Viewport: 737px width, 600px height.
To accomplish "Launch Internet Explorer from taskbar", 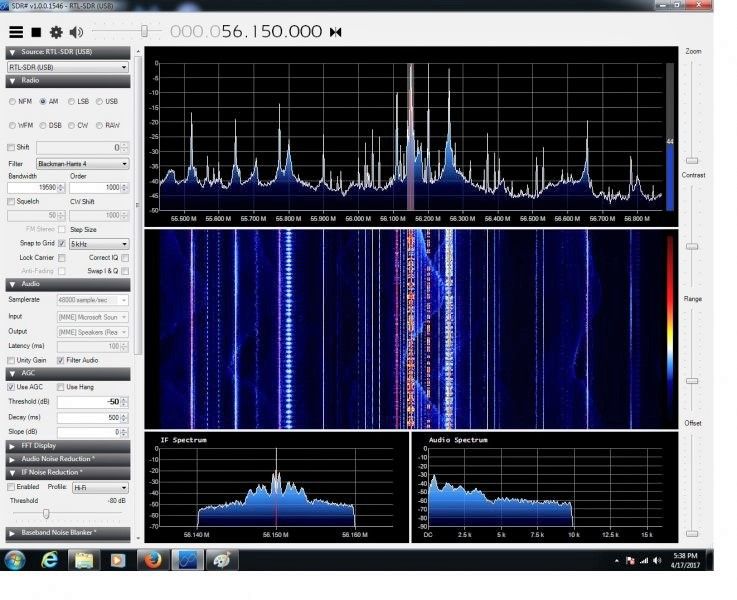I will click(x=49, y=560).
